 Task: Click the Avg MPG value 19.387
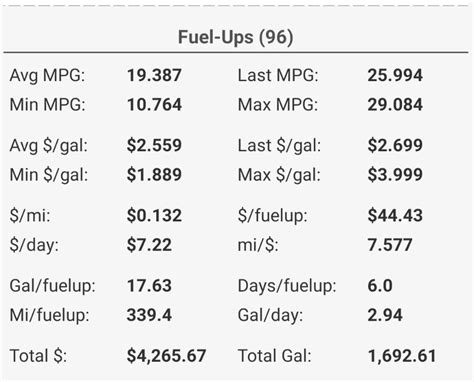pyautogui.click(x=154, y=75)
